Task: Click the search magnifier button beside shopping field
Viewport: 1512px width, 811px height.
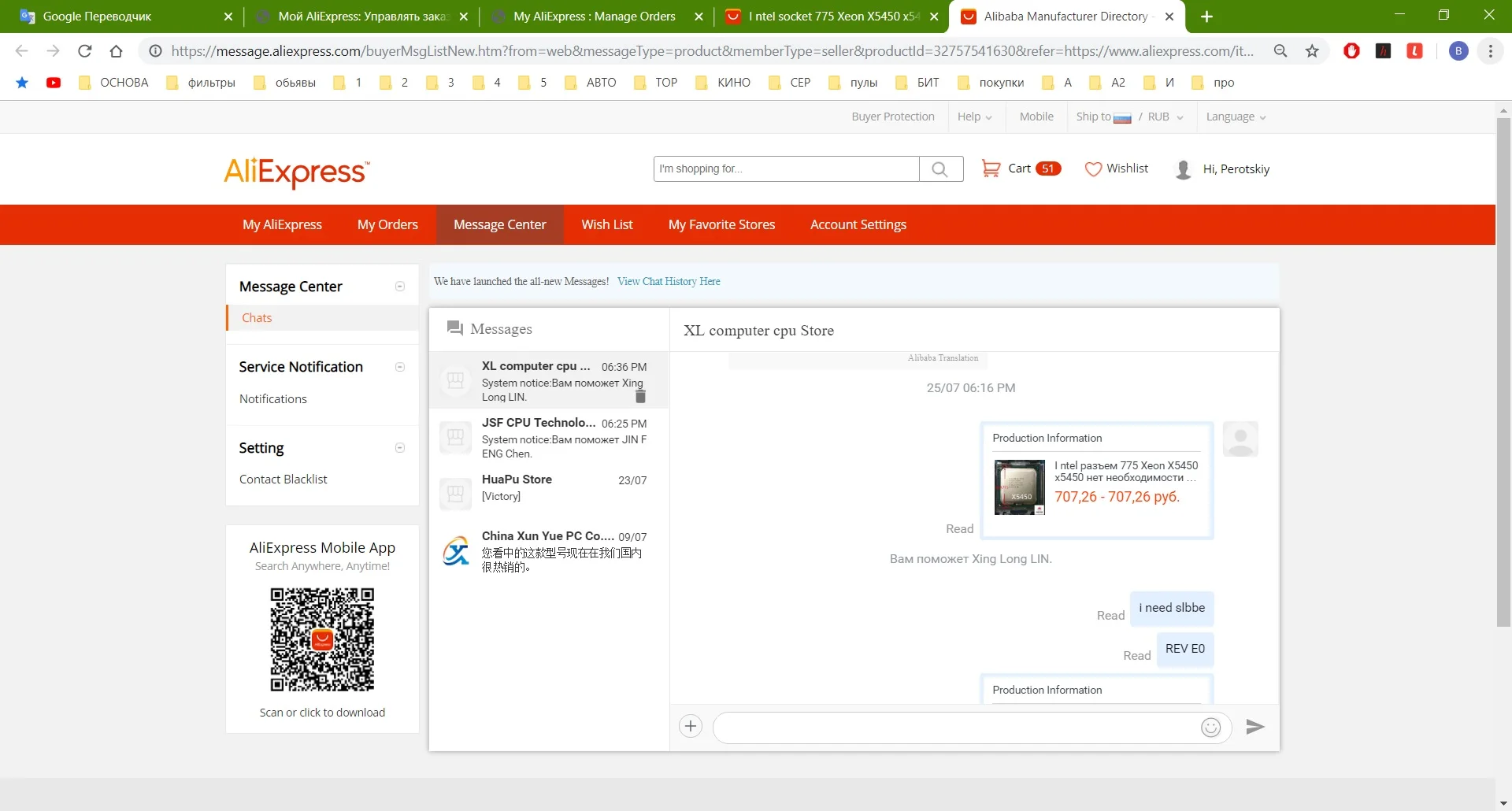Action: coord(940,169)
